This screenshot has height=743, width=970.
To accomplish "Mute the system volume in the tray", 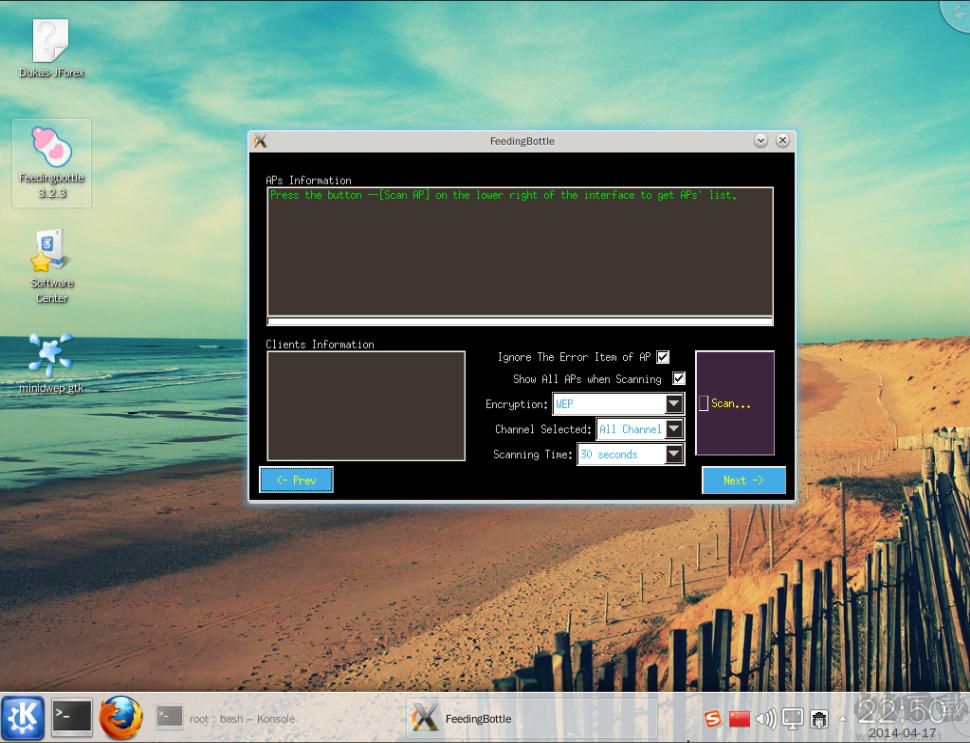I will [766, 717].
